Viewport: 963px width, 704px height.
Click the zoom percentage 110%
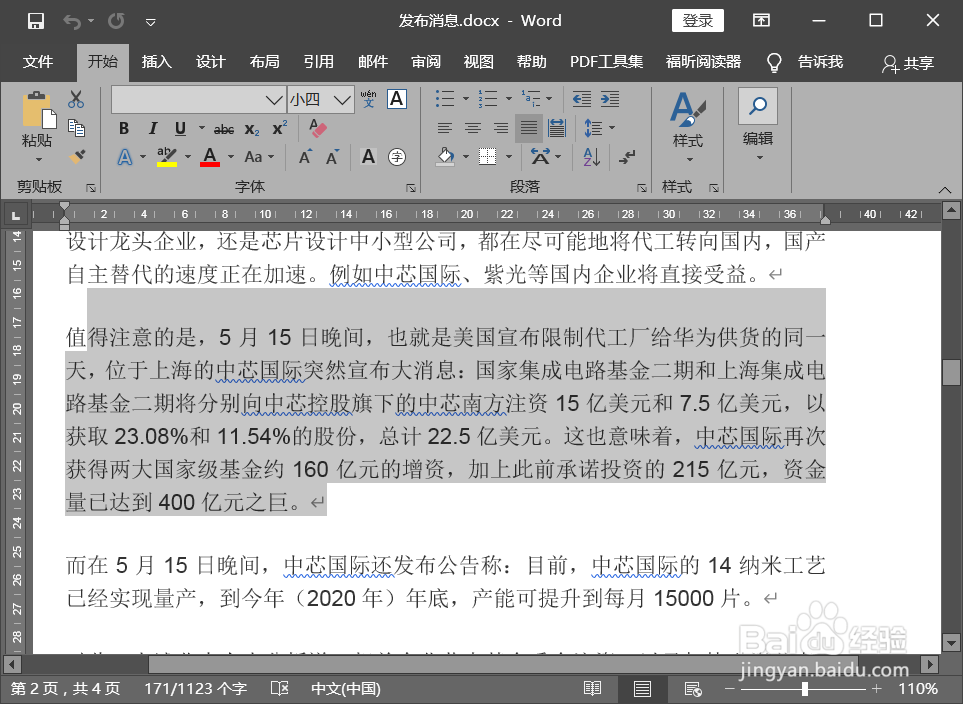point(918,689)
